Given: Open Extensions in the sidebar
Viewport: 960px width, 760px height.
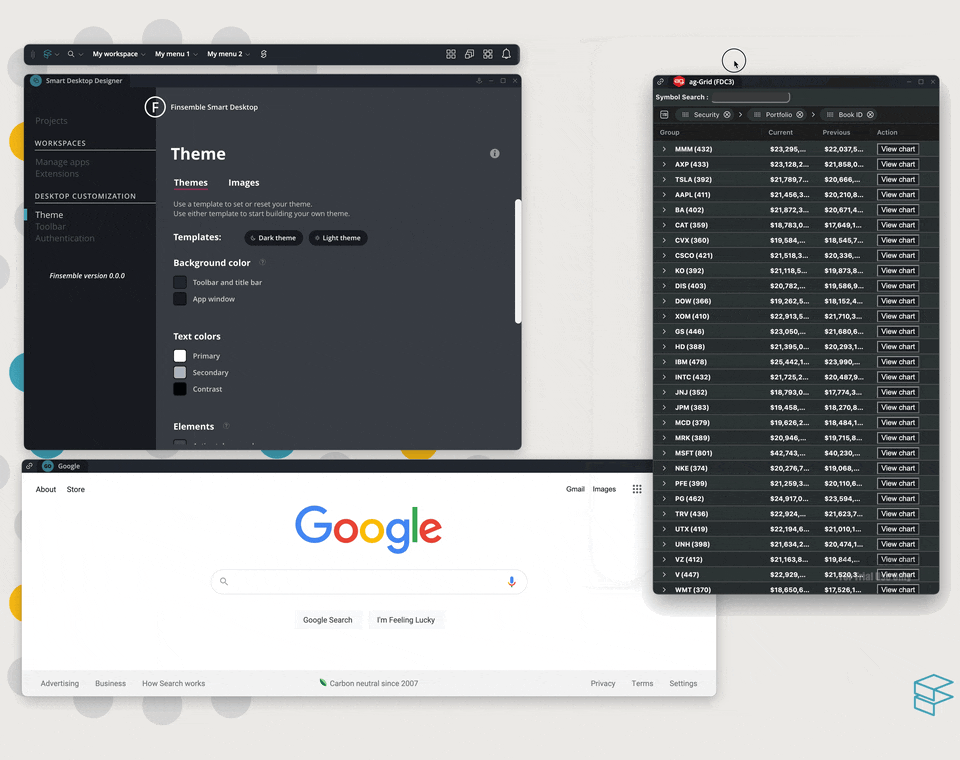Looking at the screenshot, I should 57,173.
